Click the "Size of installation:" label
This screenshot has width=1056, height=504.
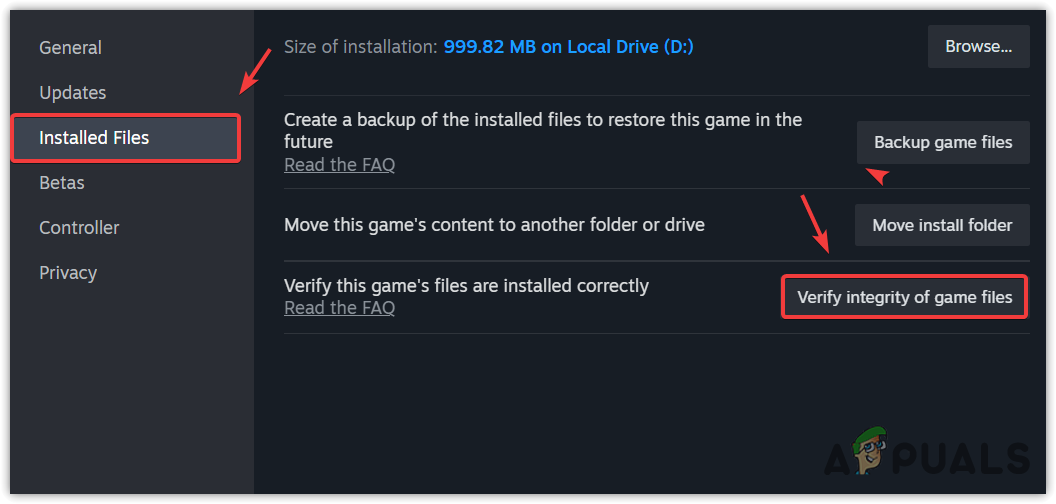coord(360,47)
